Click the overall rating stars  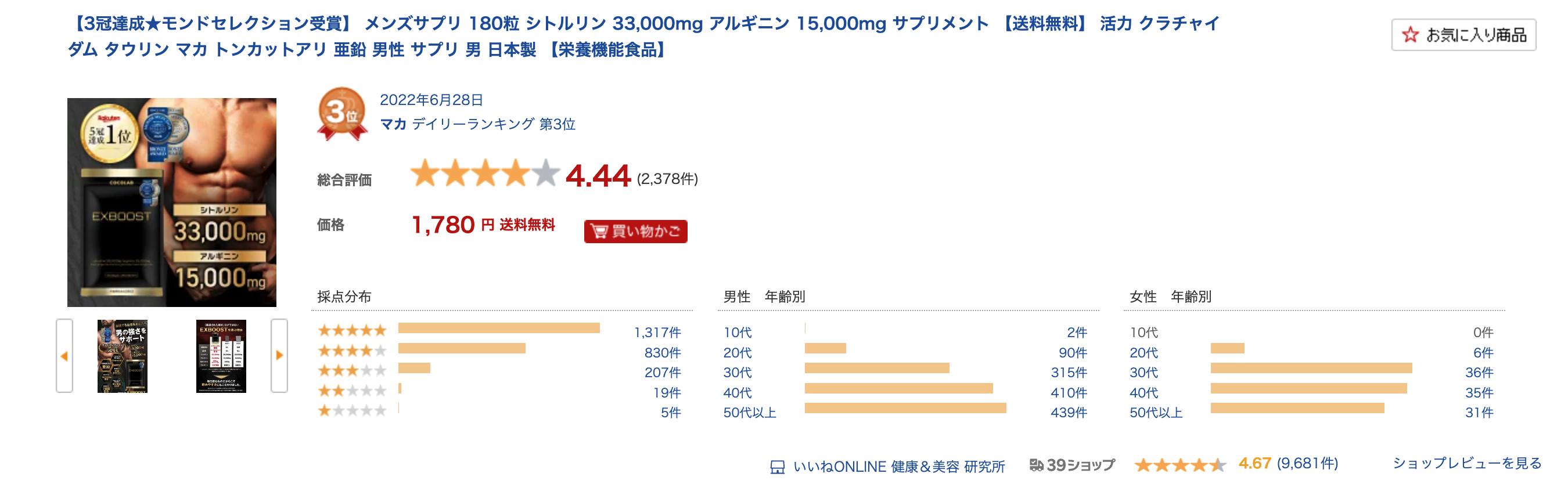point(484,174)
